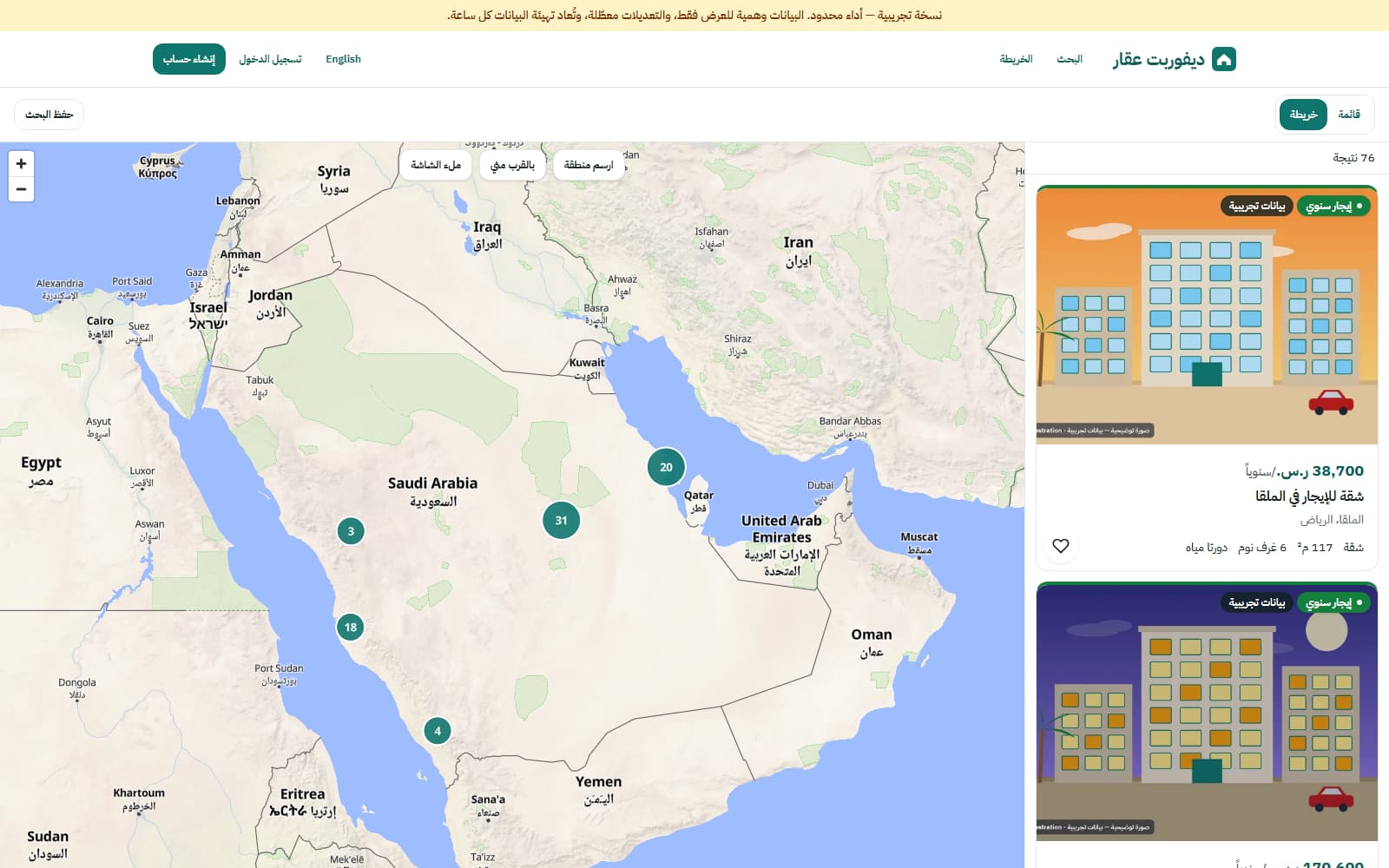Click the 76 نتيجة results count
Viewport: 1389px width, 868px height.
1353,158
